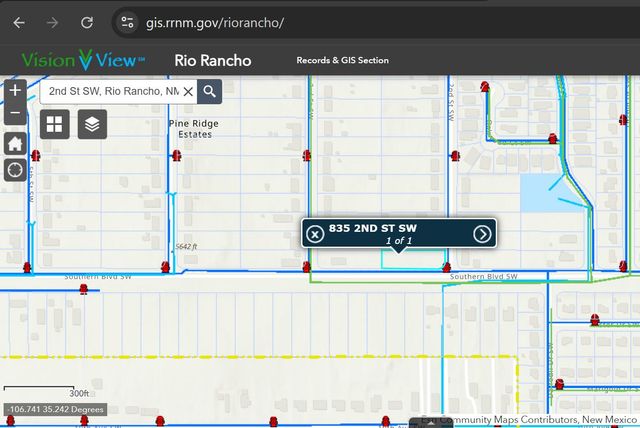Zoom out of the map
The height and width of the screenshot is (428, 640).
pos(15,114)
